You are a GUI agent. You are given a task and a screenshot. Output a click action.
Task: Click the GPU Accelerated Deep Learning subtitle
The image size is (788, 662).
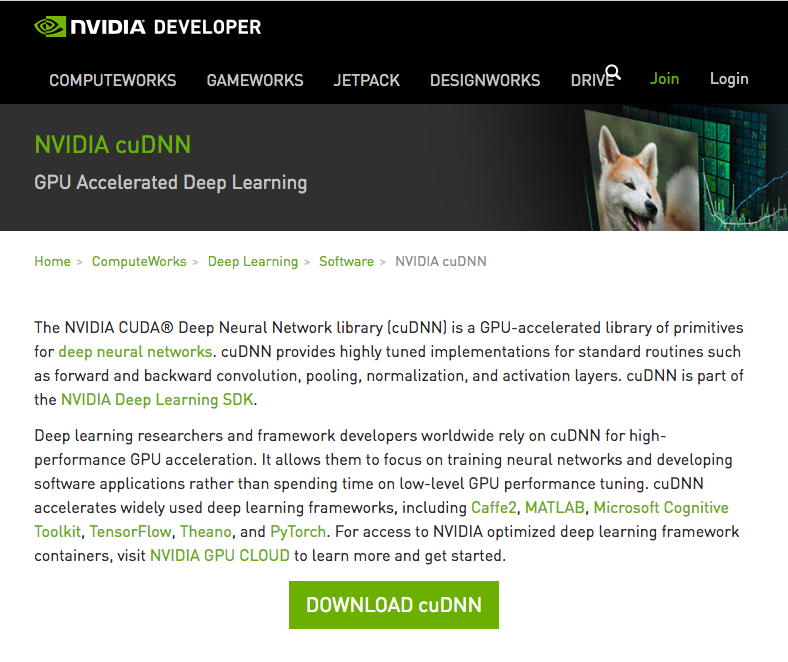point(170,183)
